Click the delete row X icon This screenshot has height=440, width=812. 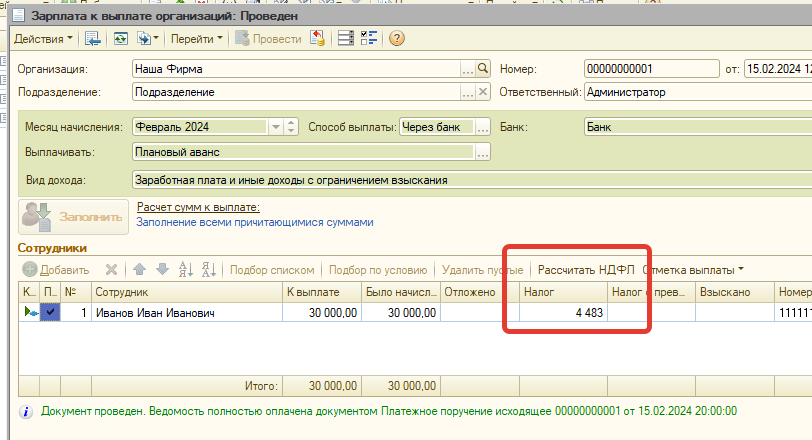point(112,270)
